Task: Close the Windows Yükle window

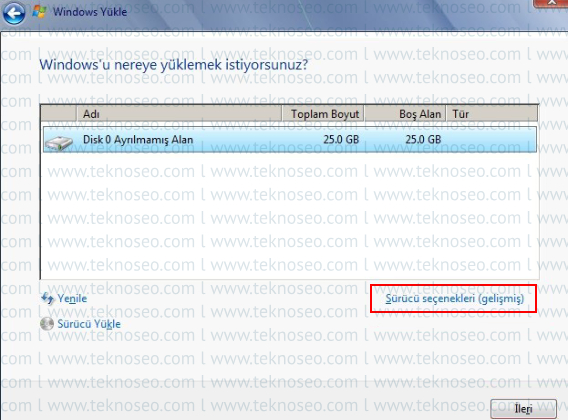Action: pos(551,3)
